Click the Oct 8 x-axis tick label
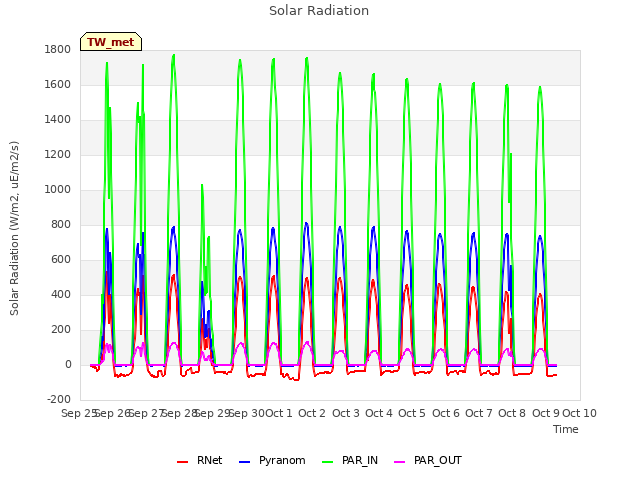The width and height of the screenshot is (640, 480). 512,413
